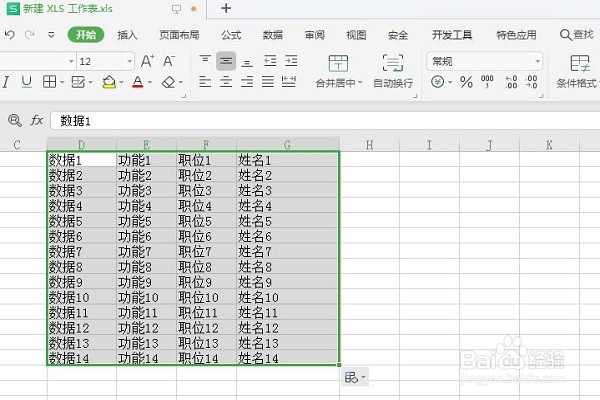Apply the red font color

pos(138,82)
